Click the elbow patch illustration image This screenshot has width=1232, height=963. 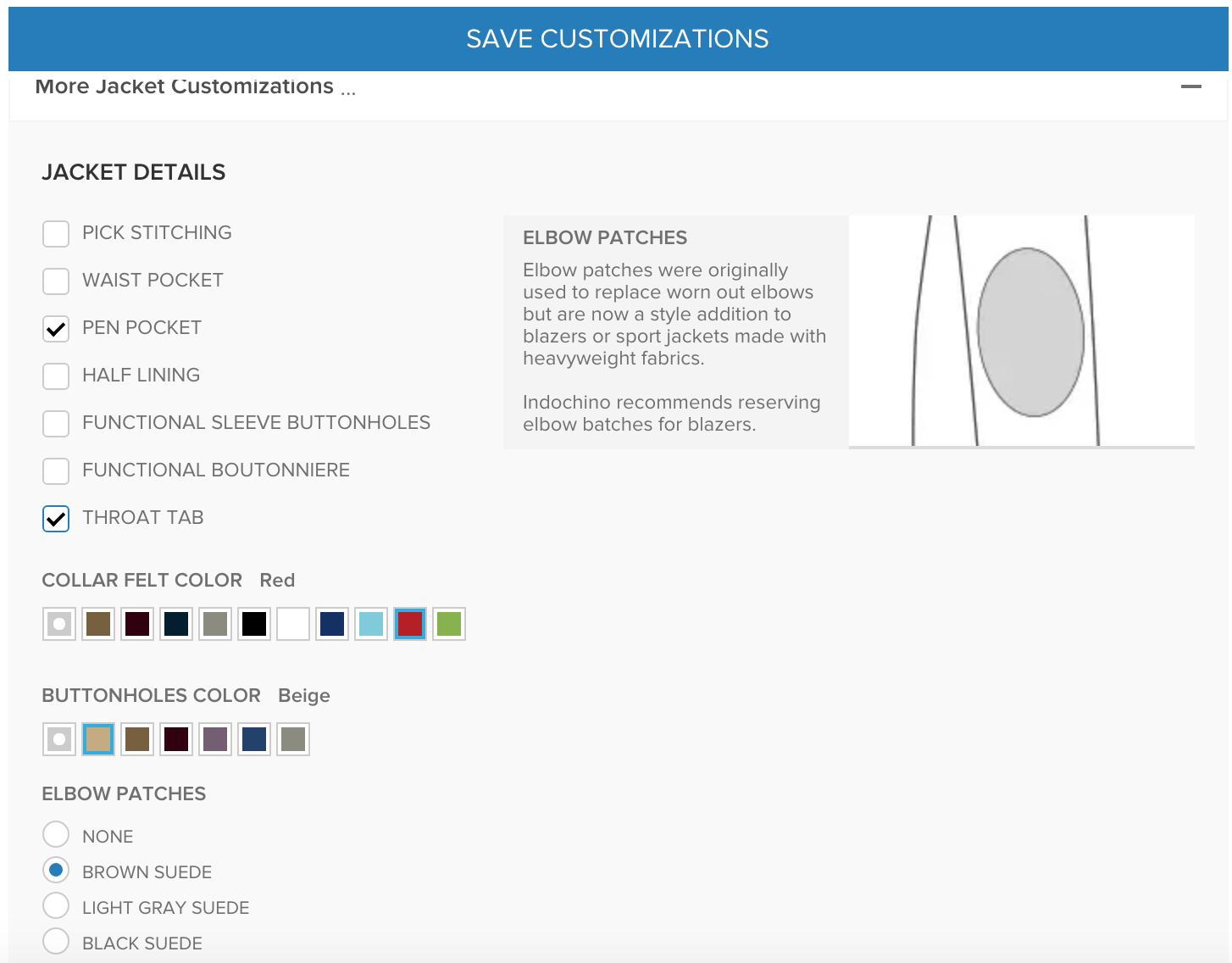point(1022,331)
